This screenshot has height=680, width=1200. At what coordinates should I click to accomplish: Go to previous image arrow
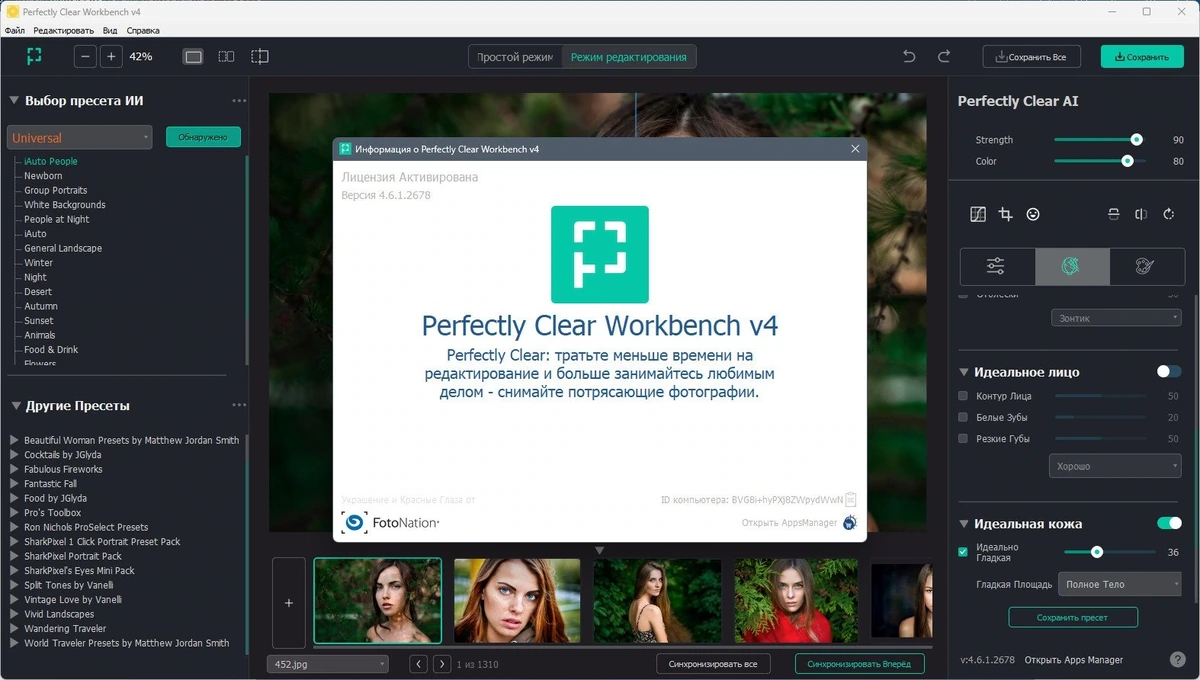click(x=419, y=664)
